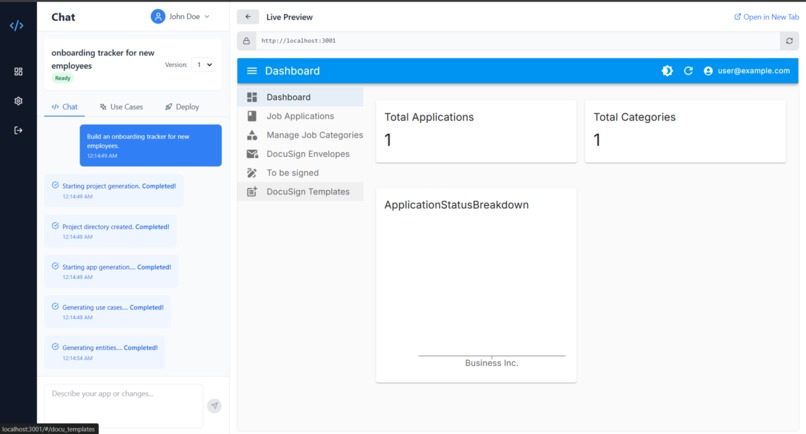Click the DocuSign Envelopes mail icon
This screenshot has height=434, width=806.
coord(252,154)
